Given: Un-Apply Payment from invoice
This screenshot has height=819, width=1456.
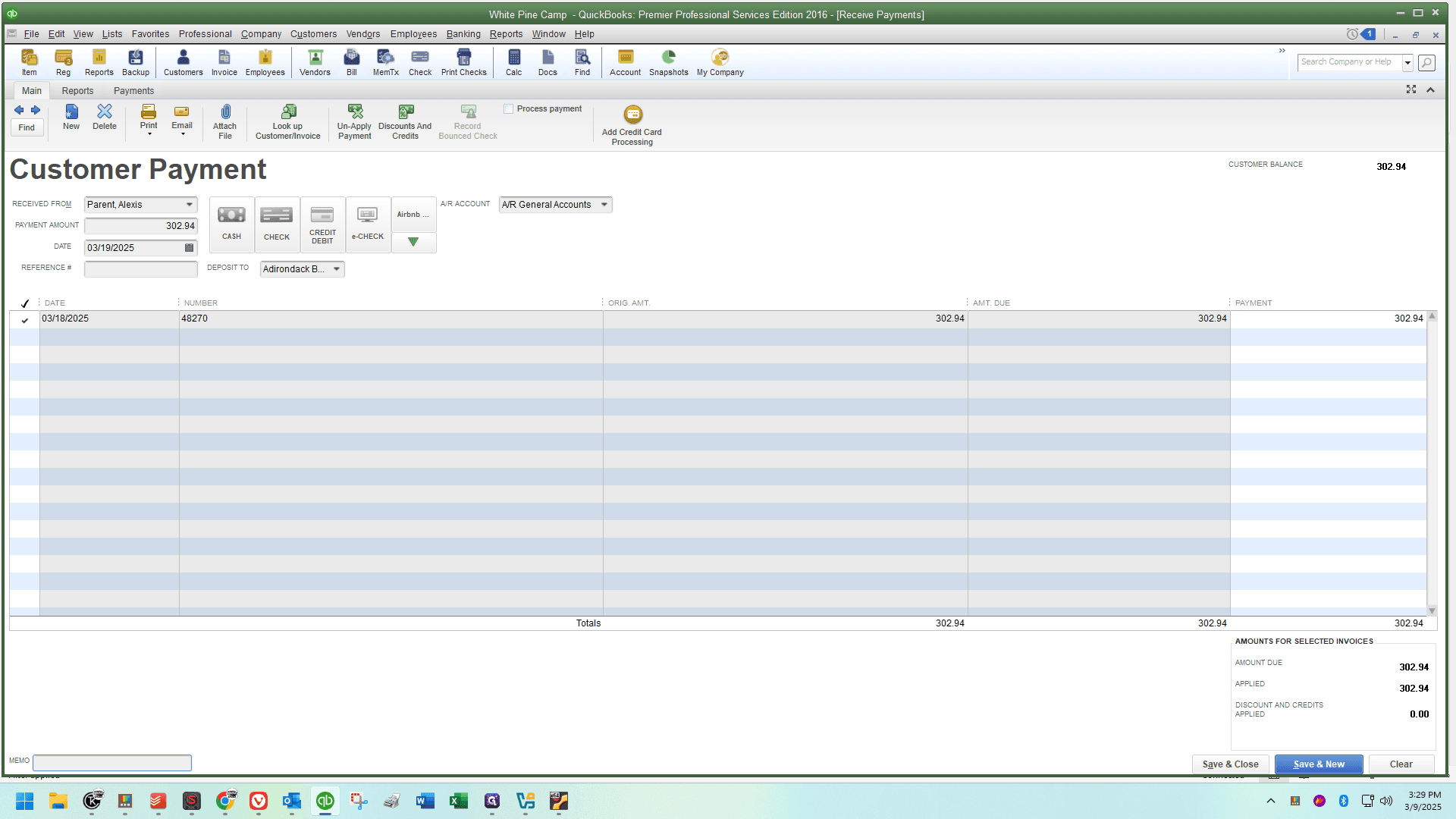Looking at the screenshot, I should (x=355, y=121).
